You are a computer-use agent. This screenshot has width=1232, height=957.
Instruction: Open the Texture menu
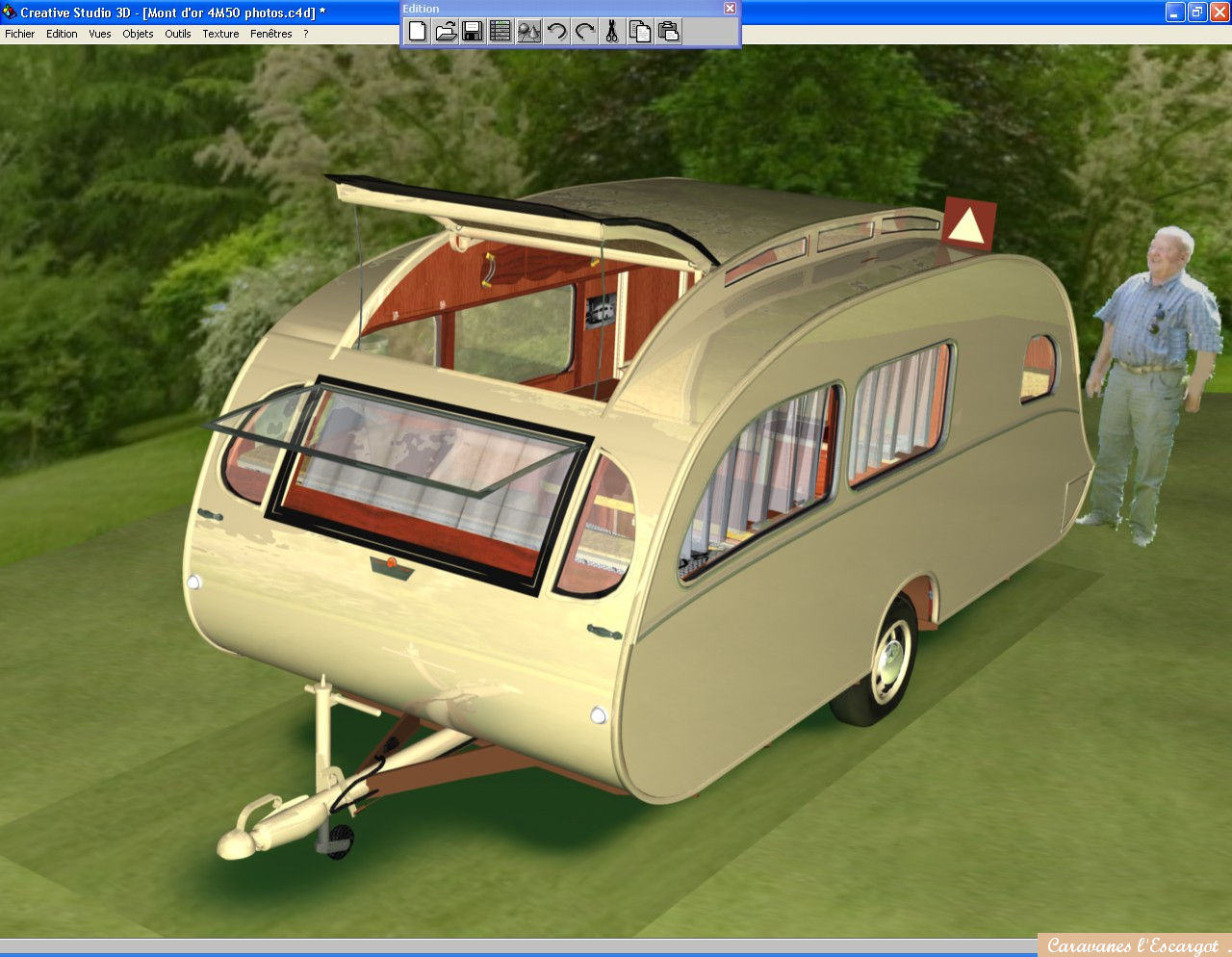click(x=220, y=34)
